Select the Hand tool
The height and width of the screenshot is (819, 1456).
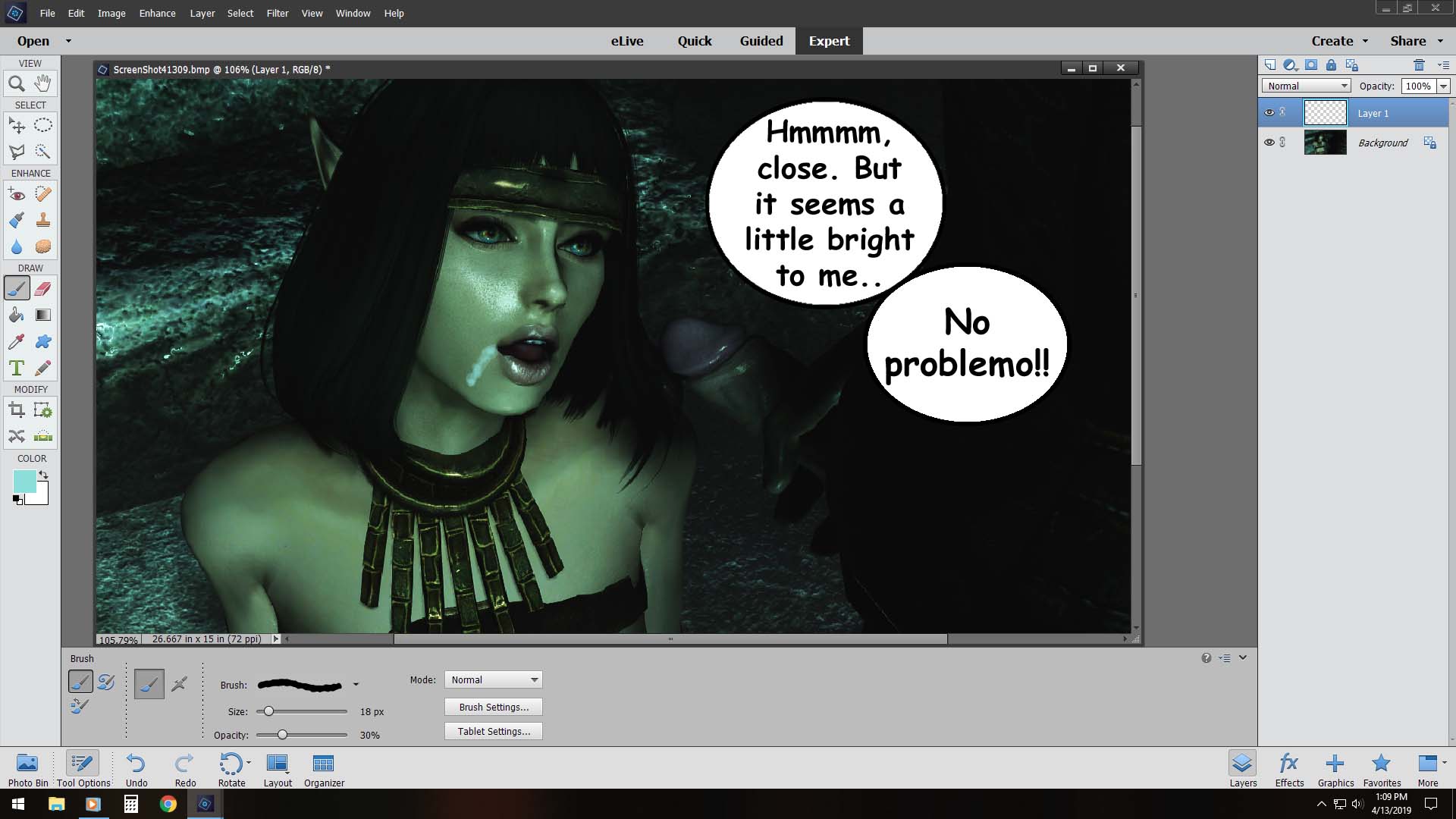(43, 83)
